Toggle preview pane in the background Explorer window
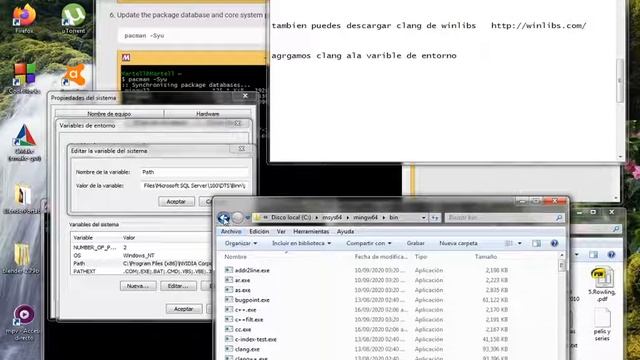This screenshot has height=360, width=640. click(593, 255)
